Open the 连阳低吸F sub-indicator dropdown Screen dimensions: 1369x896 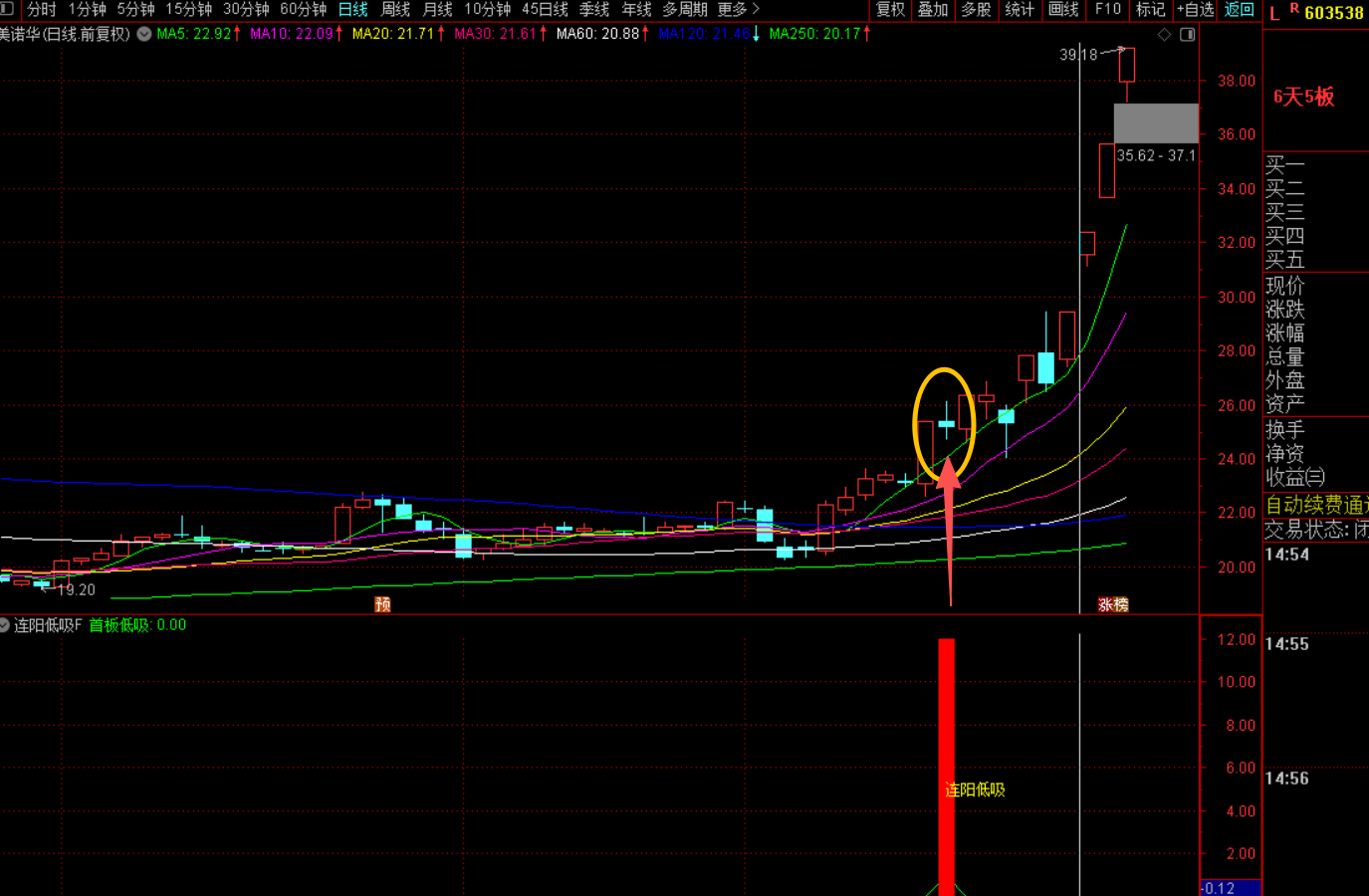click(5, 625)
